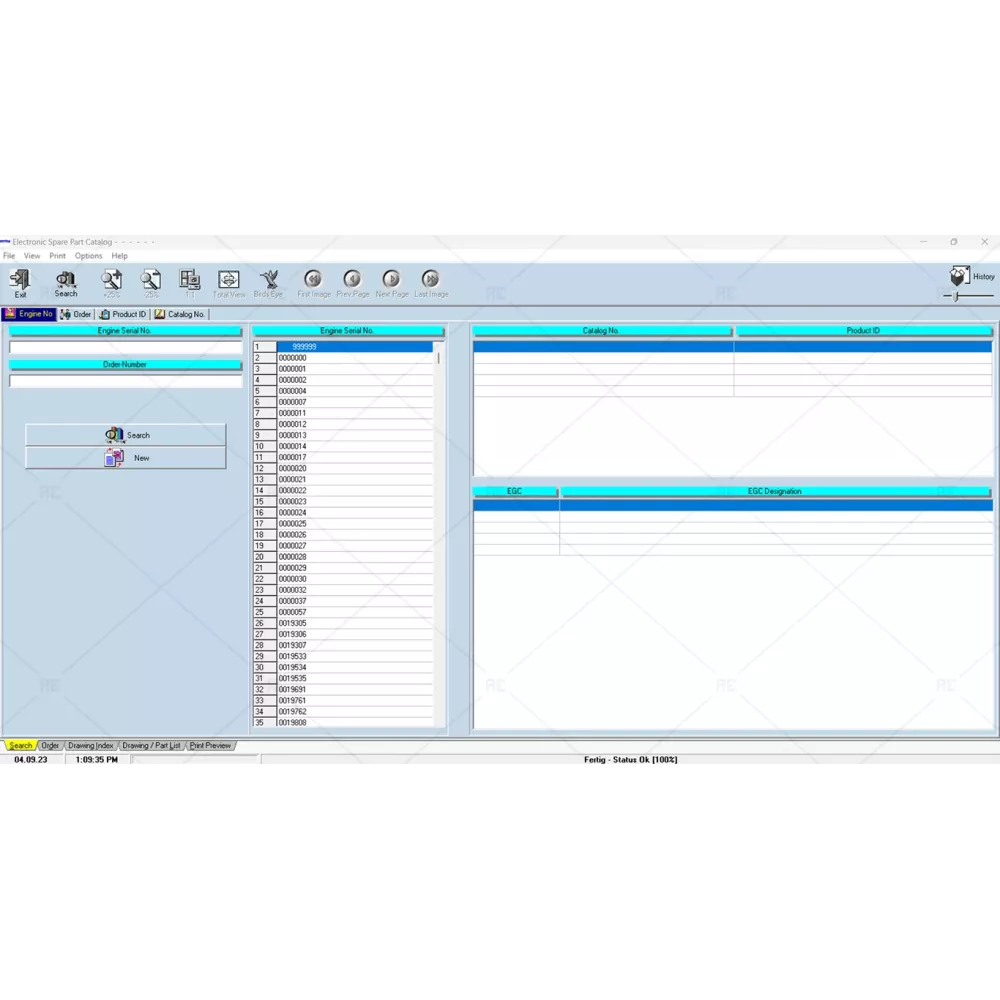Open the History icon

point(961,276)
